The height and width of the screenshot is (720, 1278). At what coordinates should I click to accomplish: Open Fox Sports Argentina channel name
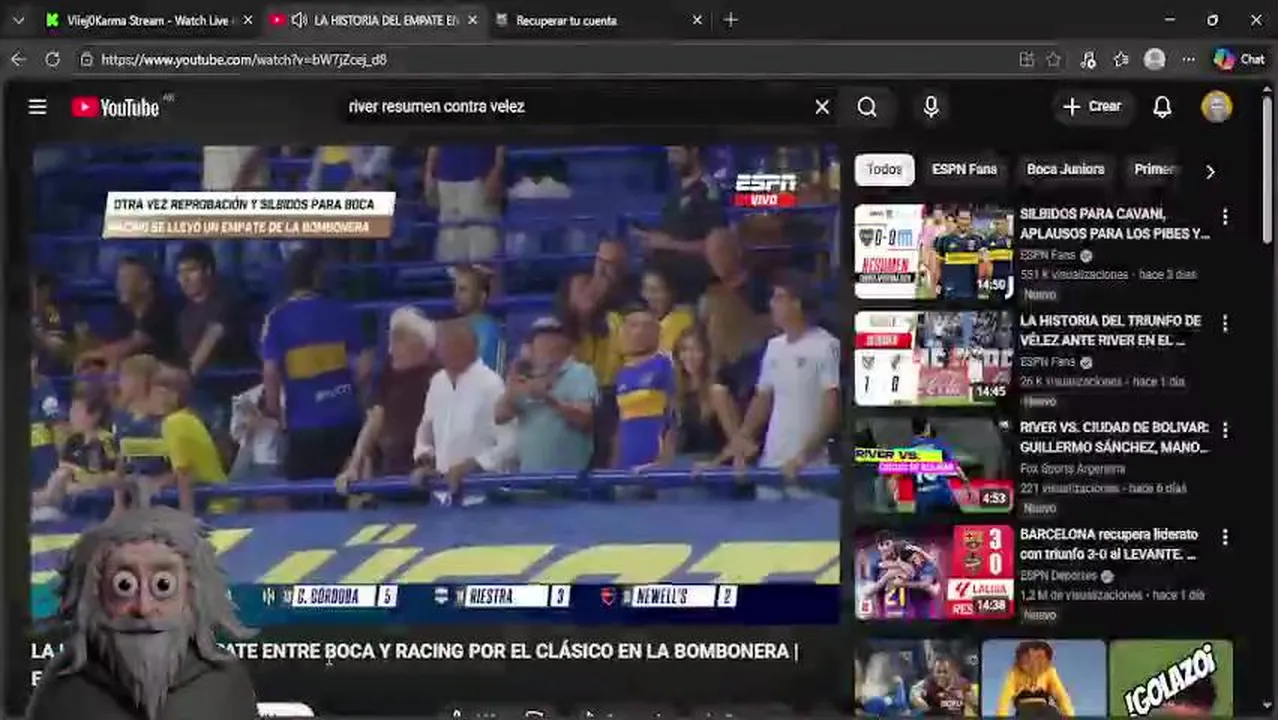pyautogui.click(x=1072, y=468)
